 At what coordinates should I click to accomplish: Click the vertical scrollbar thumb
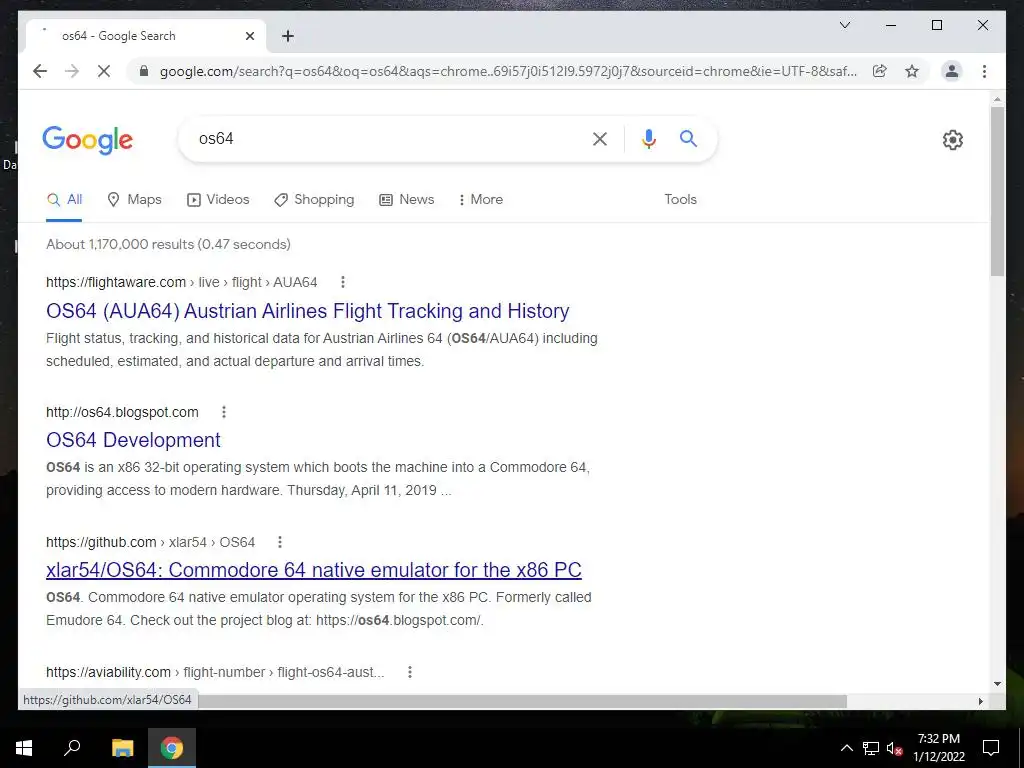pos(997,191)
